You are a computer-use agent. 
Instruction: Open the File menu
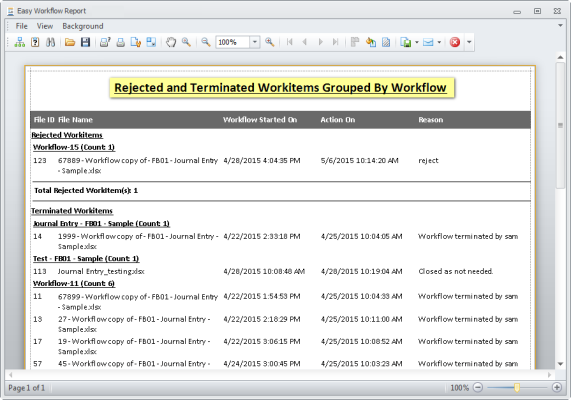click(21, 26)
